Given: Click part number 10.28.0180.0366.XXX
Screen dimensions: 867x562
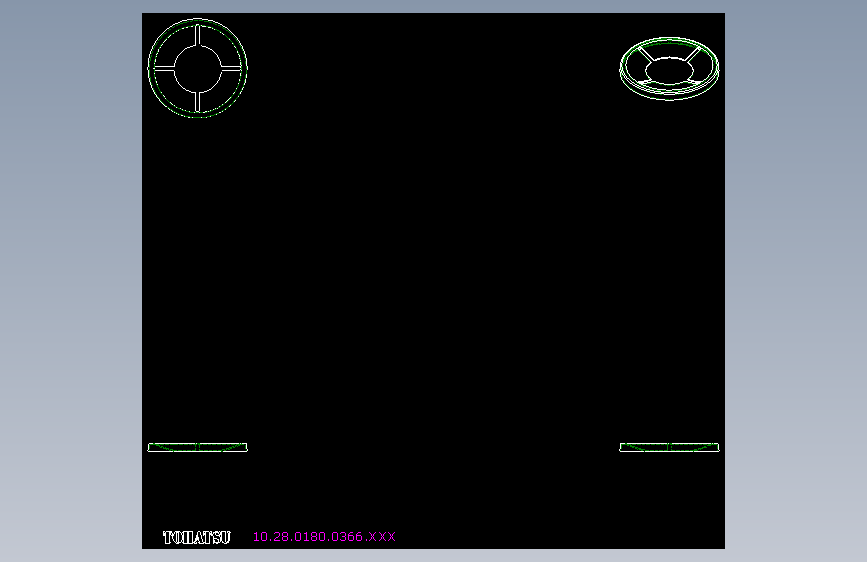Looking at the screenshot, I should pos(324,537).
